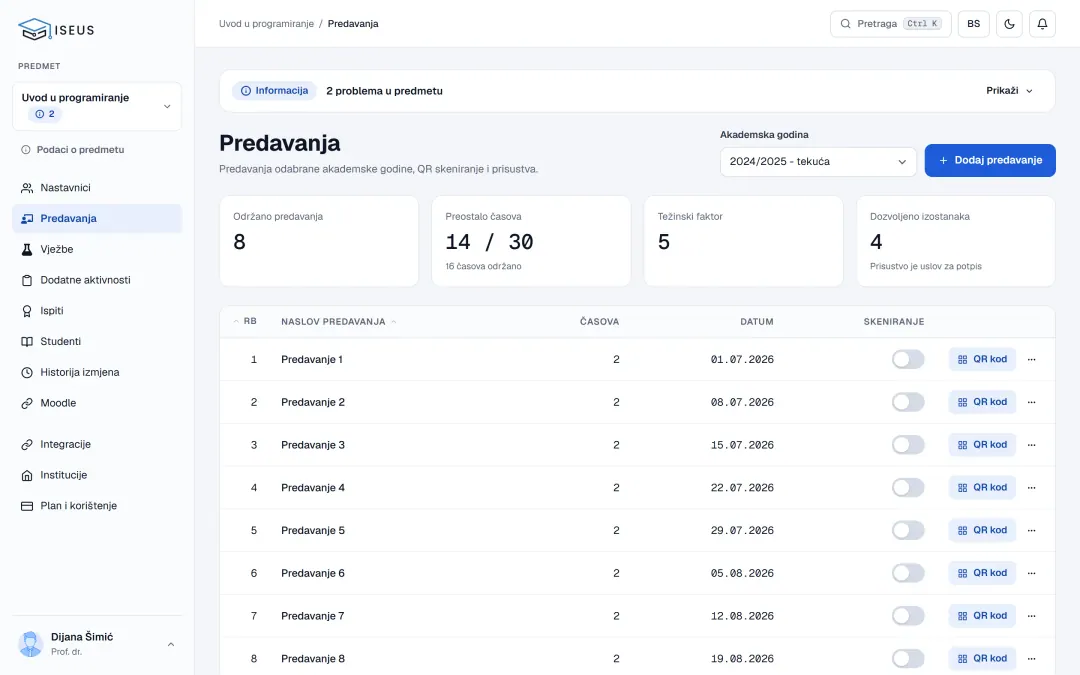Enable scanning for Predavanje 4
Viewport: 1080px width, 675px height.
(x=908, y=488)
